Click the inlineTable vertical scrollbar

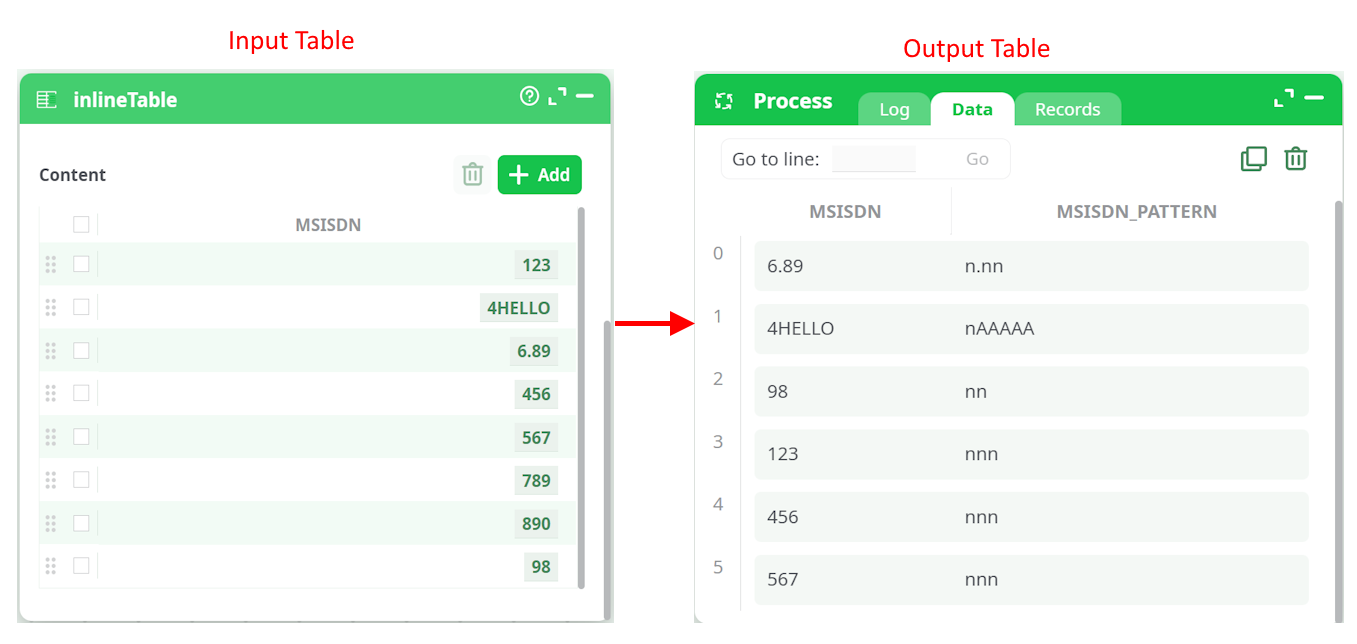coord(581,400)
